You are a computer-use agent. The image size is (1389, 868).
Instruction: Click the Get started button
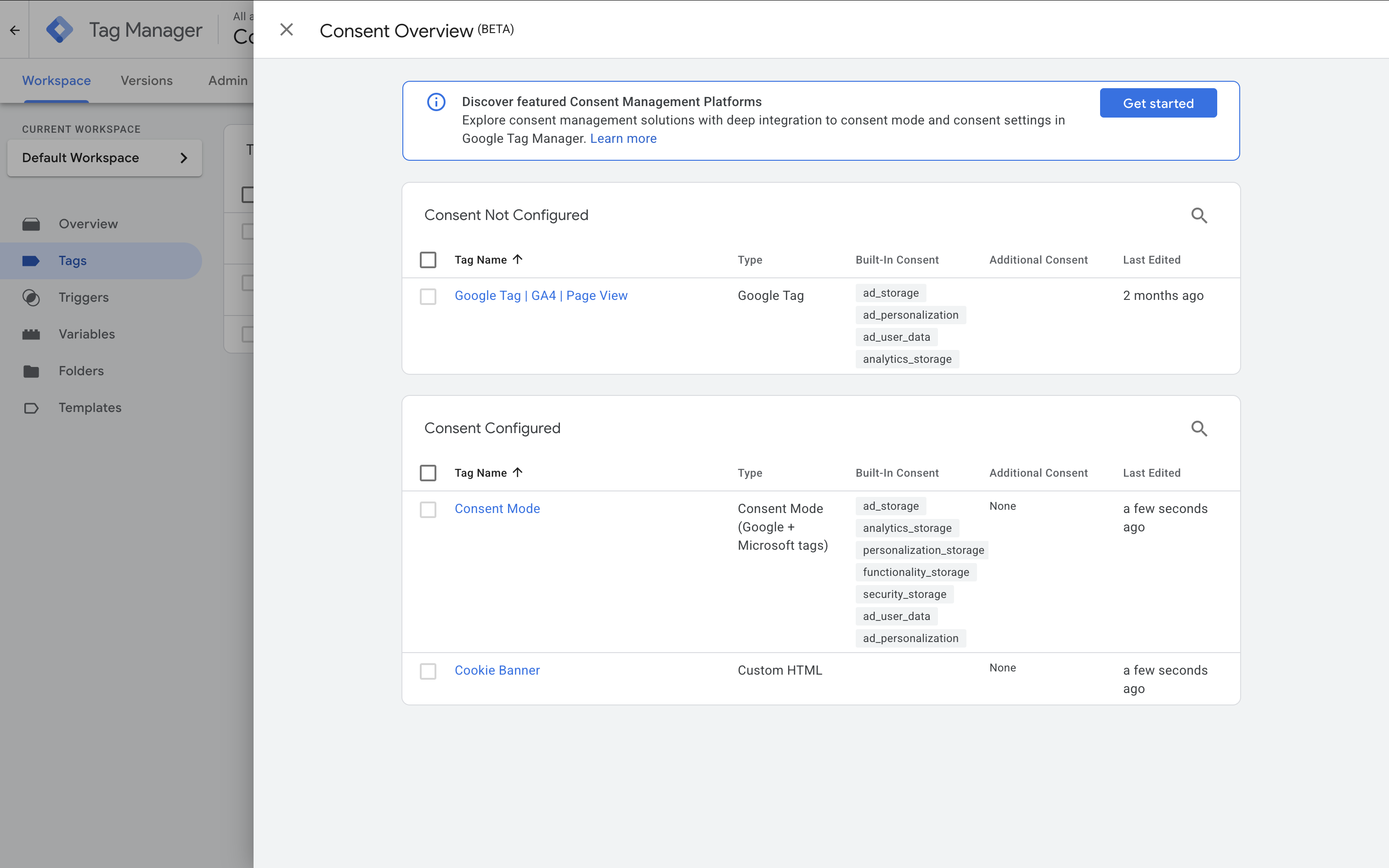(x=1158, y=103)
